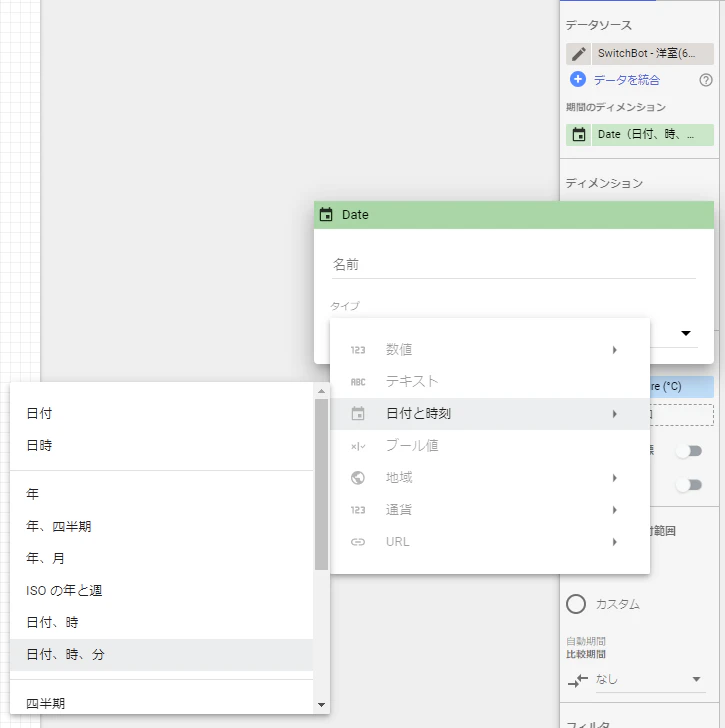The width and height of the screenshot is (725, 728).
Task: Click calendar icon in Date header
Action: pyautogui.click(x=326, y=214)
